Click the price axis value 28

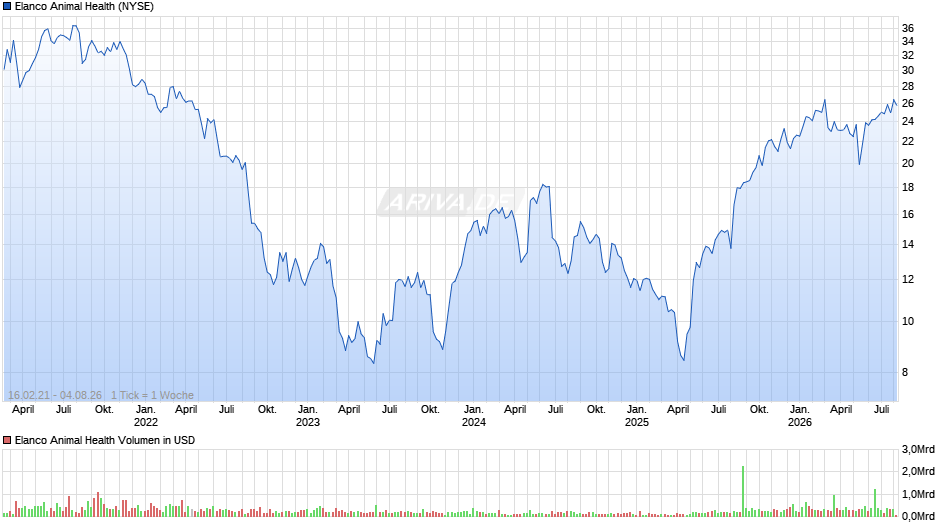908,86
